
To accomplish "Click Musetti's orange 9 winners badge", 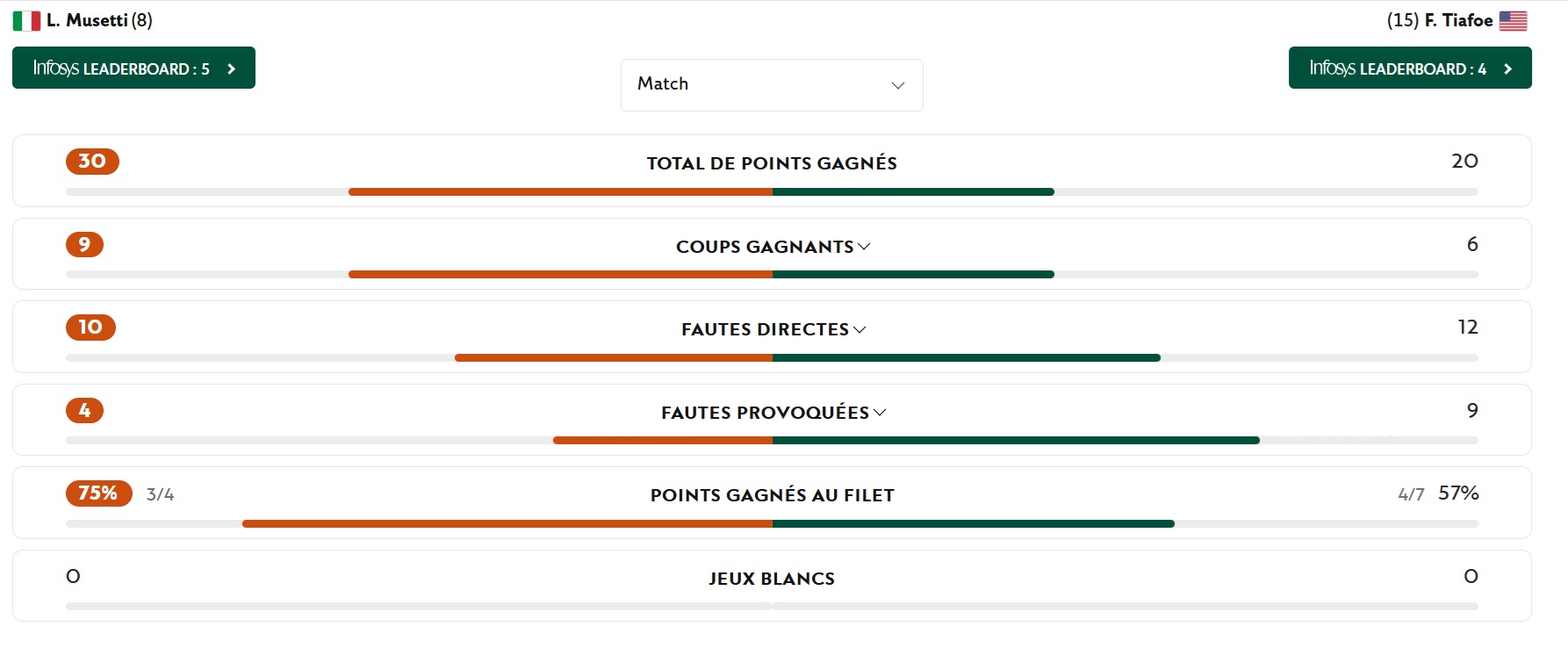I will [x=84, y=244].
